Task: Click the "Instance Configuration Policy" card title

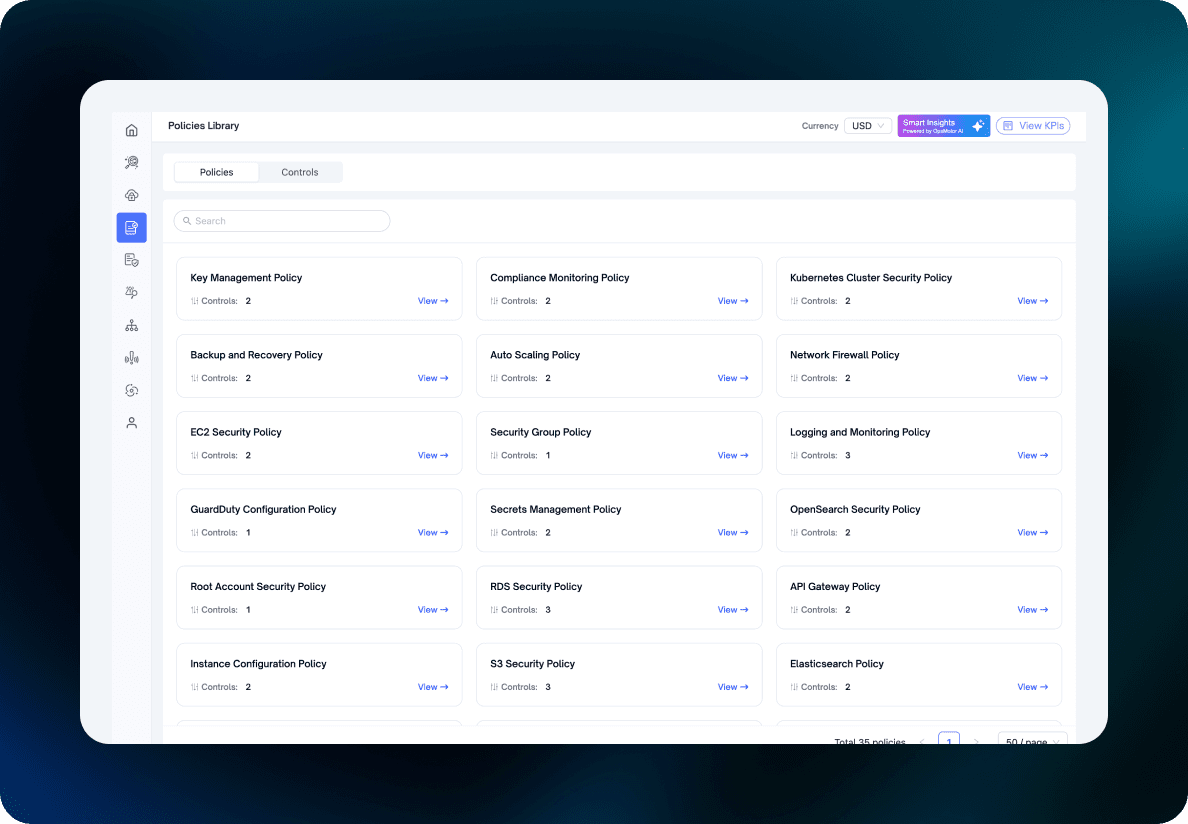Action: click(x=258, y=664)
